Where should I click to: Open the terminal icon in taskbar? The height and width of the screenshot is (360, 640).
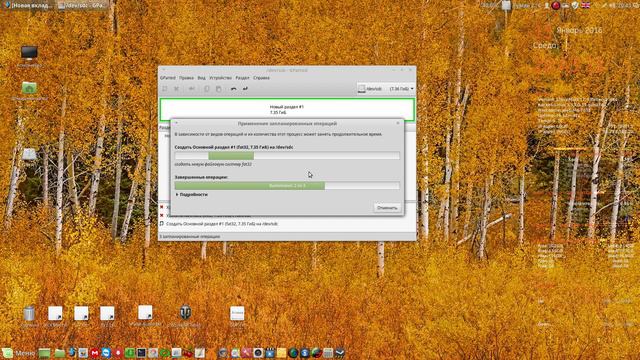click(x=141, y=353)
